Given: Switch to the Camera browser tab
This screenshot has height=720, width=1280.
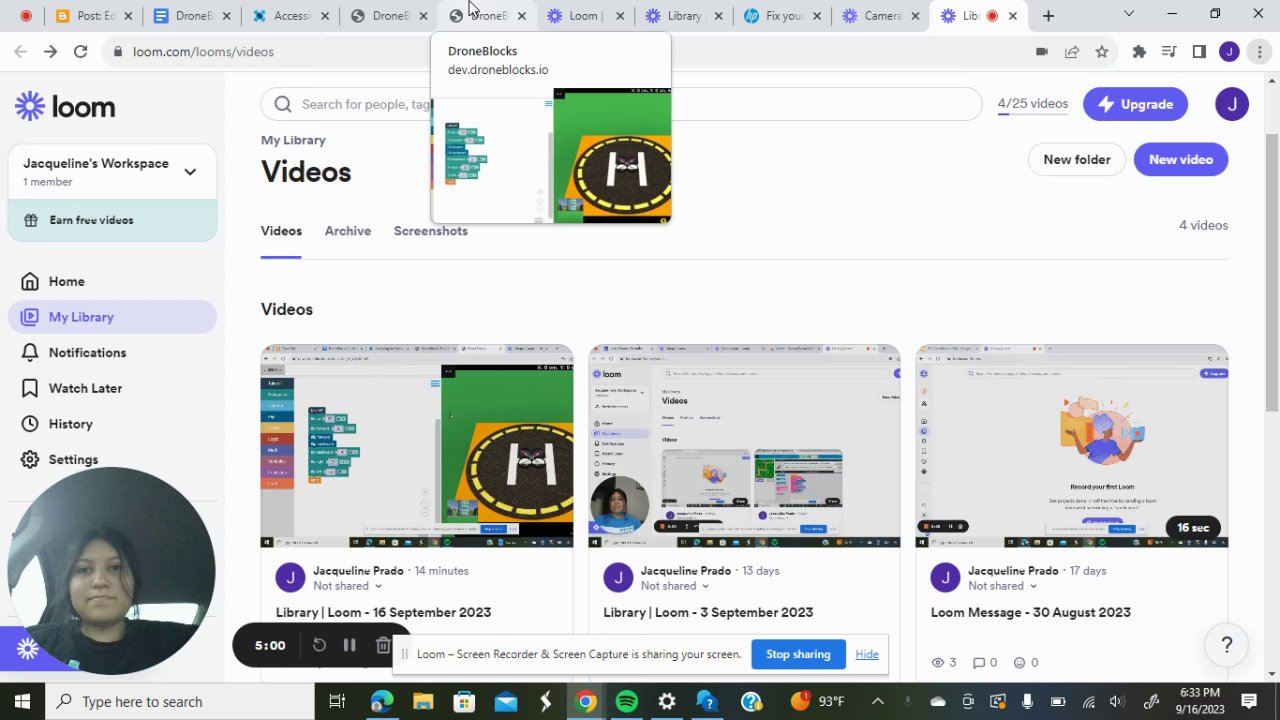Looking at the screenshot, I should pos(881,16).
